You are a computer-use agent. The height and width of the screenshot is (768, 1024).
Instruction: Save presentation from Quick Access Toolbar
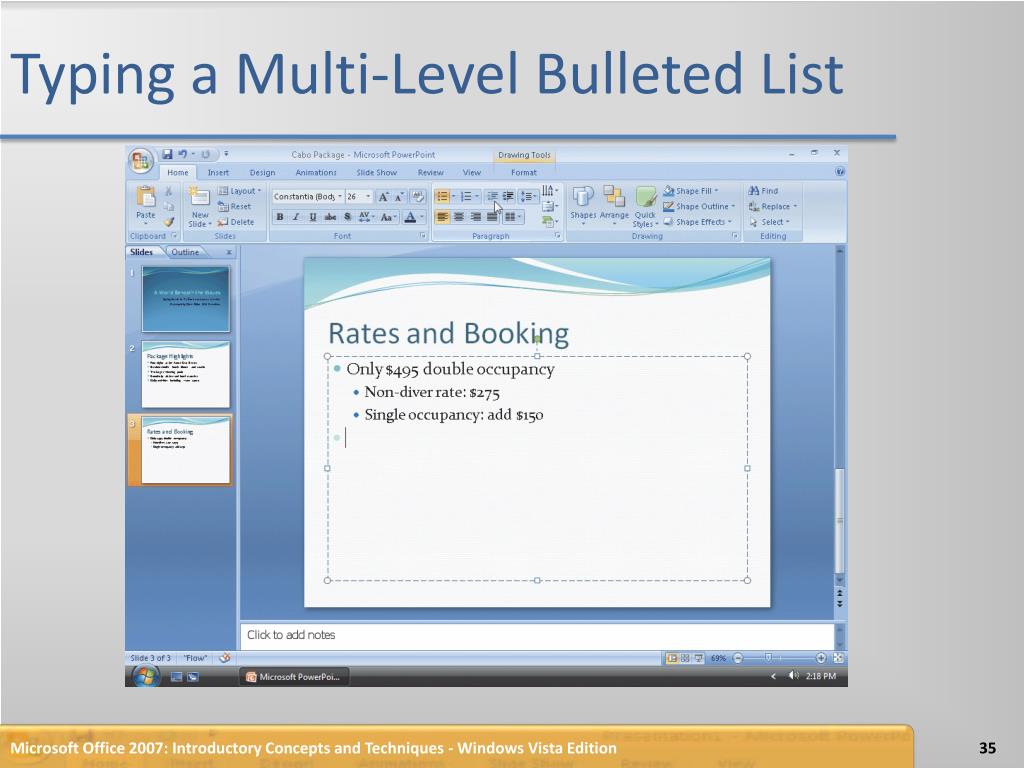point(167,154)
